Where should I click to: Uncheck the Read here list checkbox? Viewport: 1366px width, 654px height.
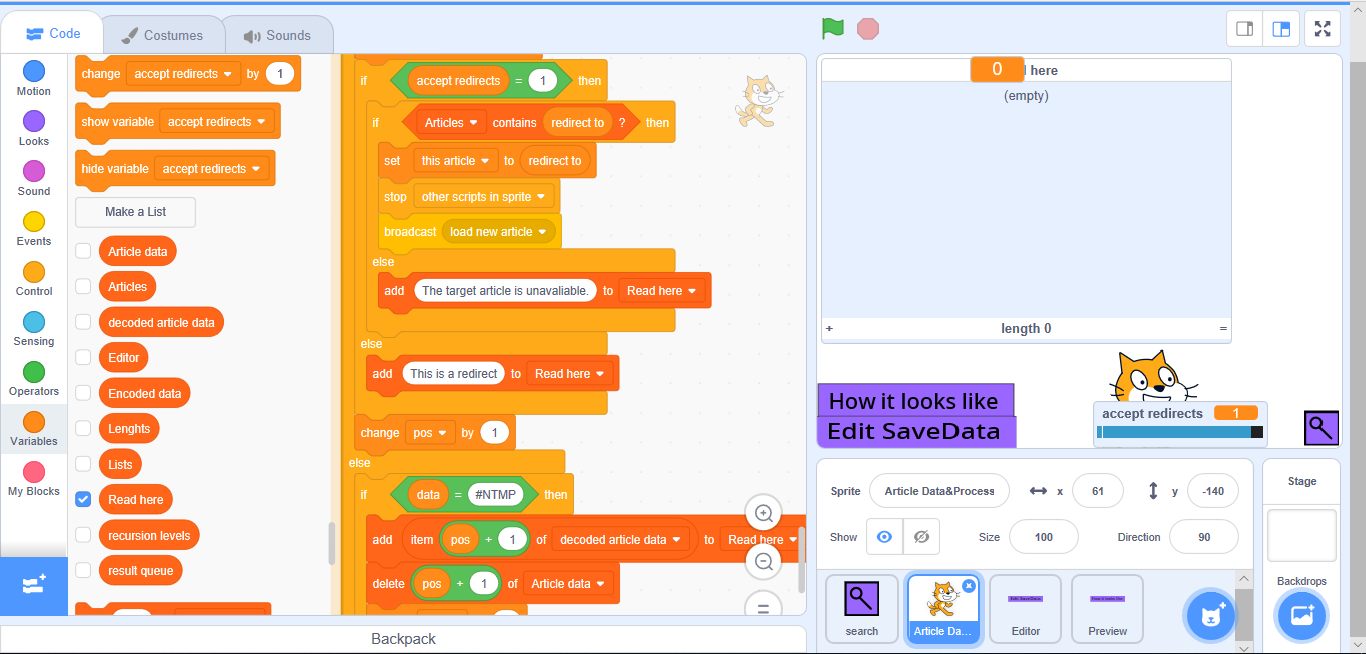(84, 500)
